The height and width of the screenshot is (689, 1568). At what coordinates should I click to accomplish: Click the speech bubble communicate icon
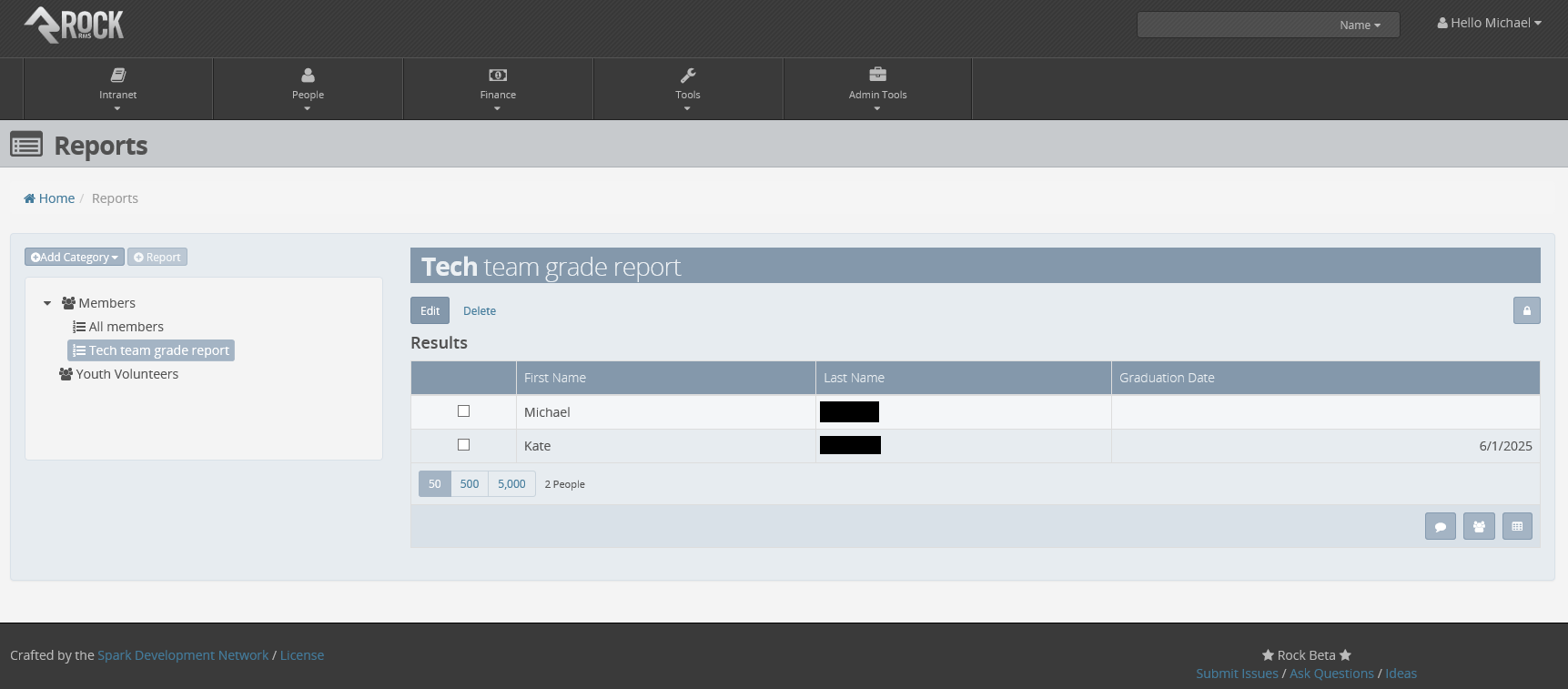1440,527
